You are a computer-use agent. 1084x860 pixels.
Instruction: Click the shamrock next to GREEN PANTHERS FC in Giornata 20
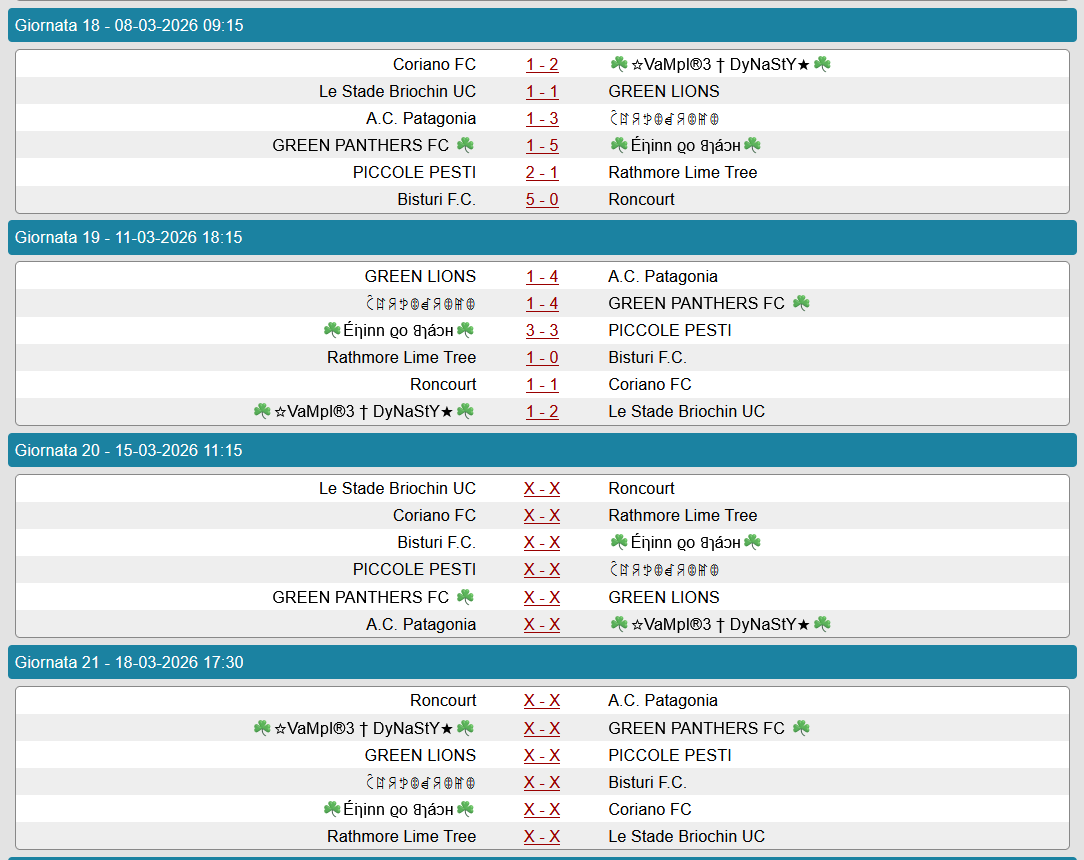click(465, 597)
